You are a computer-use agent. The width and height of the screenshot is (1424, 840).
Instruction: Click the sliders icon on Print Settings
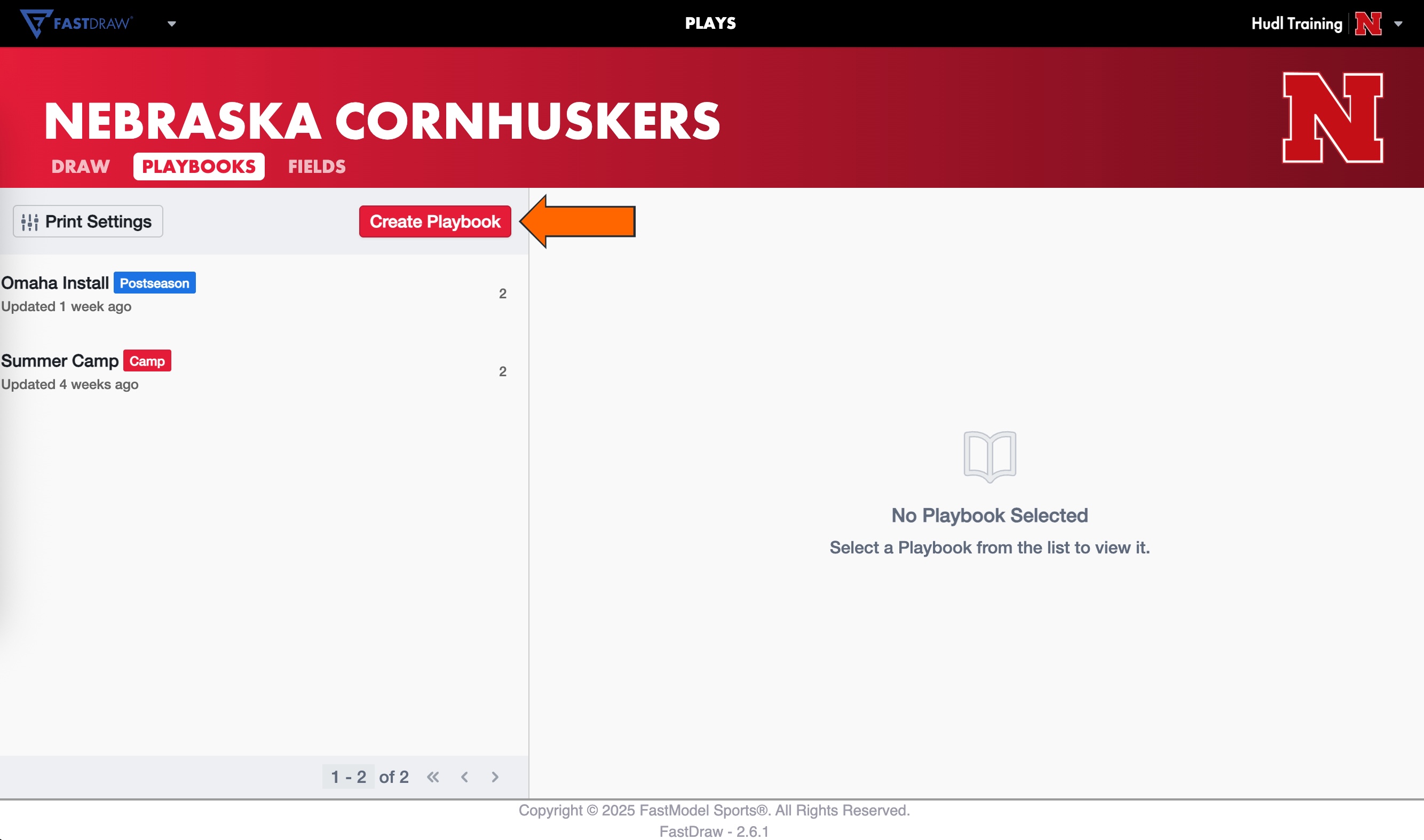pos(29,222)
